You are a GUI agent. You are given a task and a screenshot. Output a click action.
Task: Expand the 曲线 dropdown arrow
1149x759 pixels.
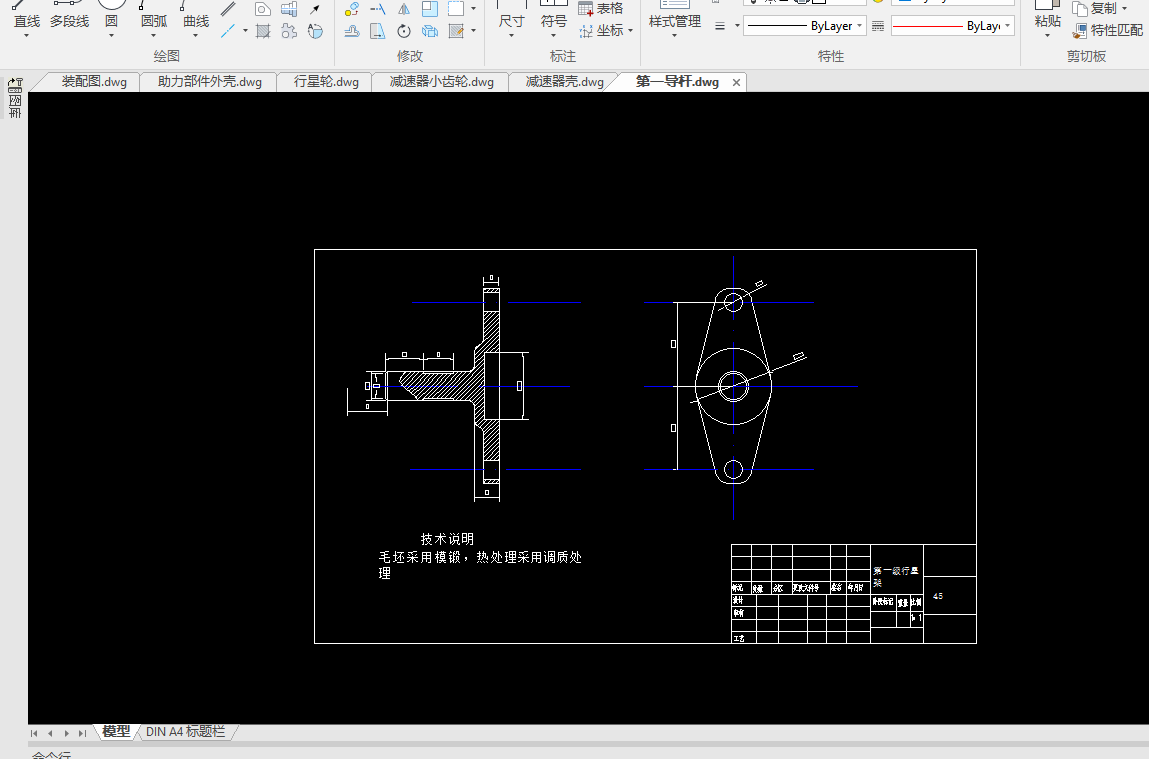click(196, 34)
